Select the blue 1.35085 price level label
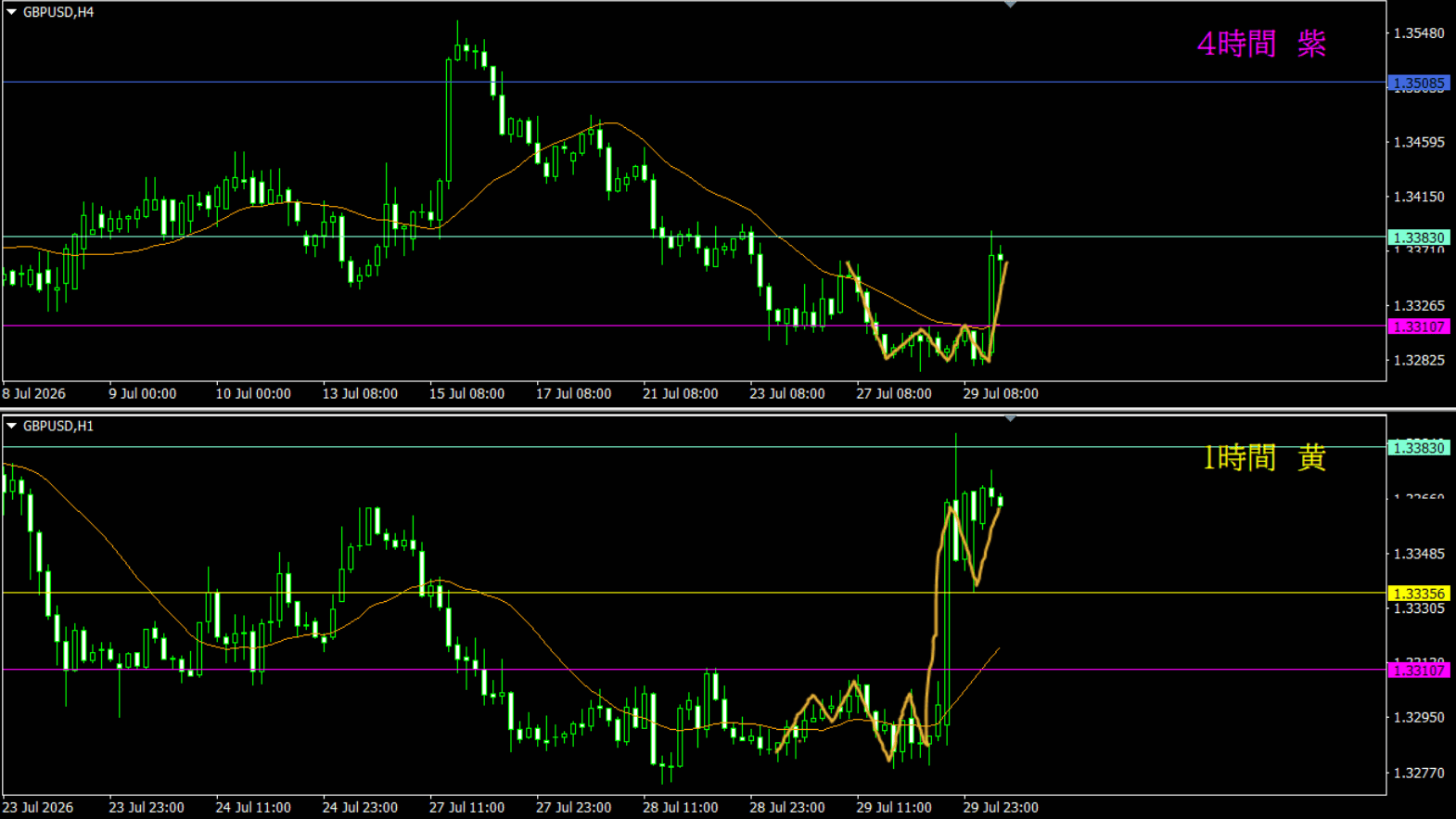Viewport: 1456px width, 819px height. (x=1419, y=83)
